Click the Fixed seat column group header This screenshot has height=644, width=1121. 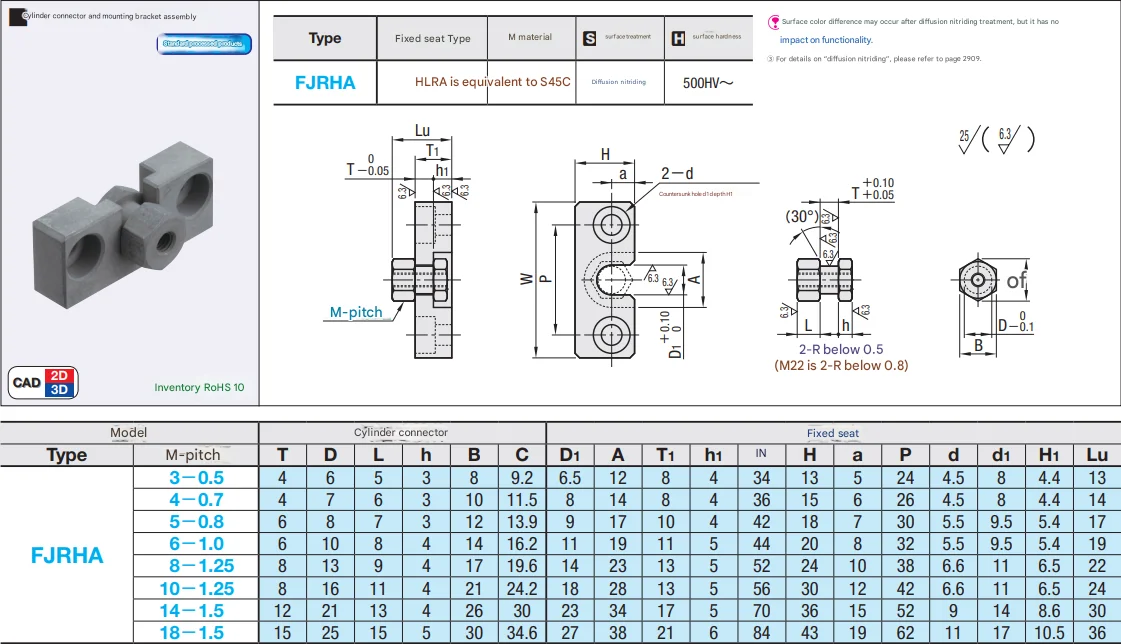pos(832,433)
